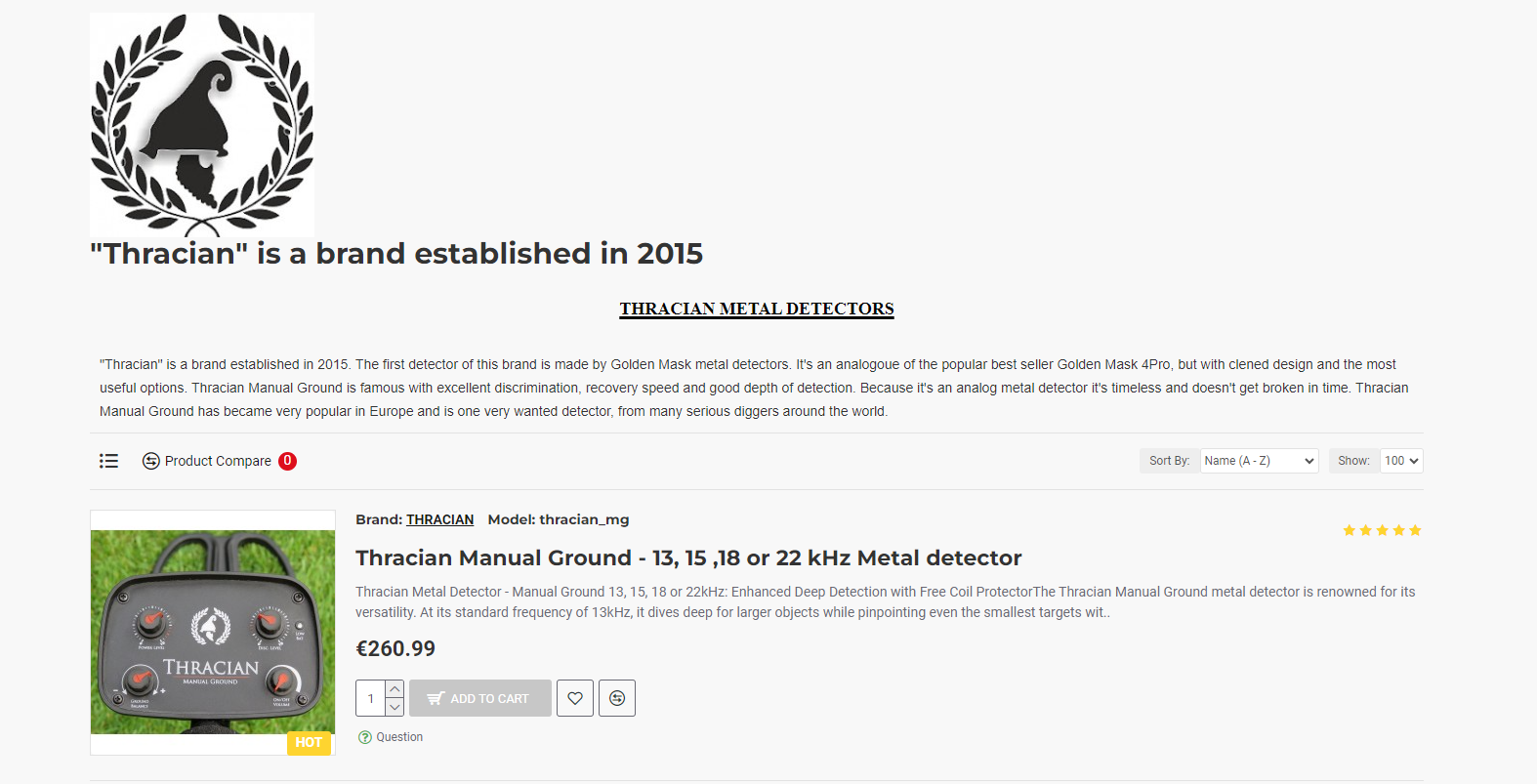The image size is (1537, 784).
Task: Click the €260.99 product price
Action: (x=395, y=648)
